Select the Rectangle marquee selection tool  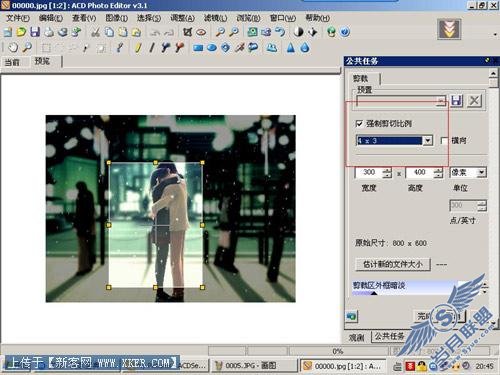point(46,48)
